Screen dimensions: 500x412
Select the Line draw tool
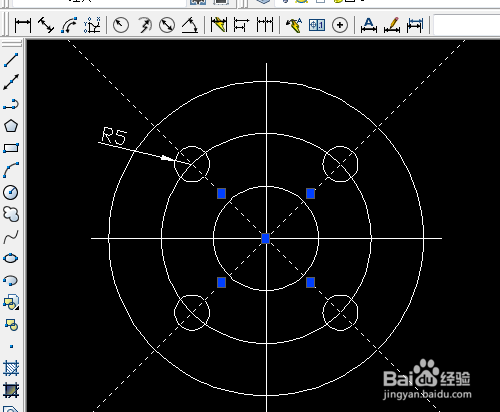coord(11,60)
